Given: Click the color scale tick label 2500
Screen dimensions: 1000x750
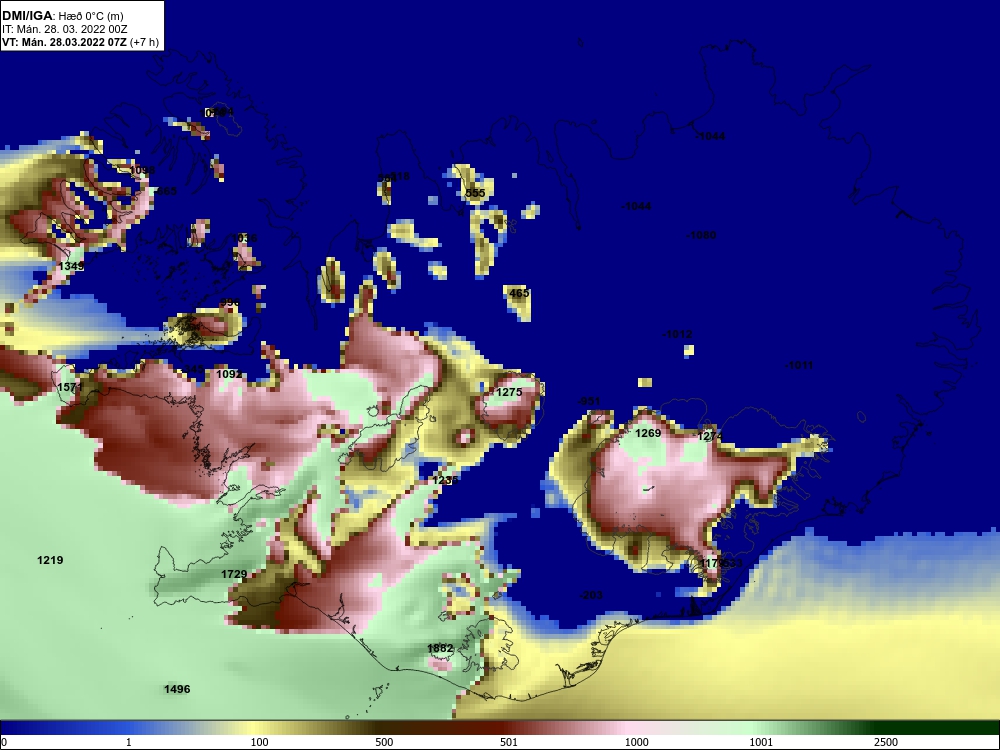Looking at the screenshot, I should 886,742.
